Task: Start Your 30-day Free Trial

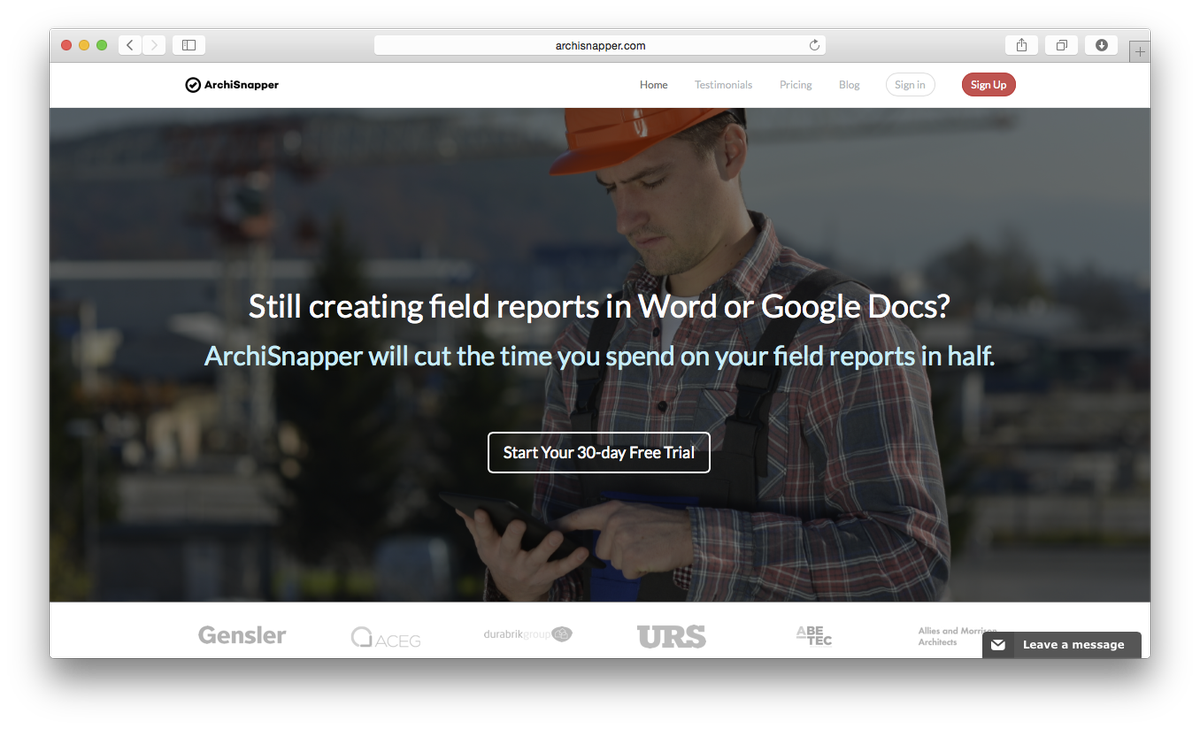Action: [x=599, y=452]
